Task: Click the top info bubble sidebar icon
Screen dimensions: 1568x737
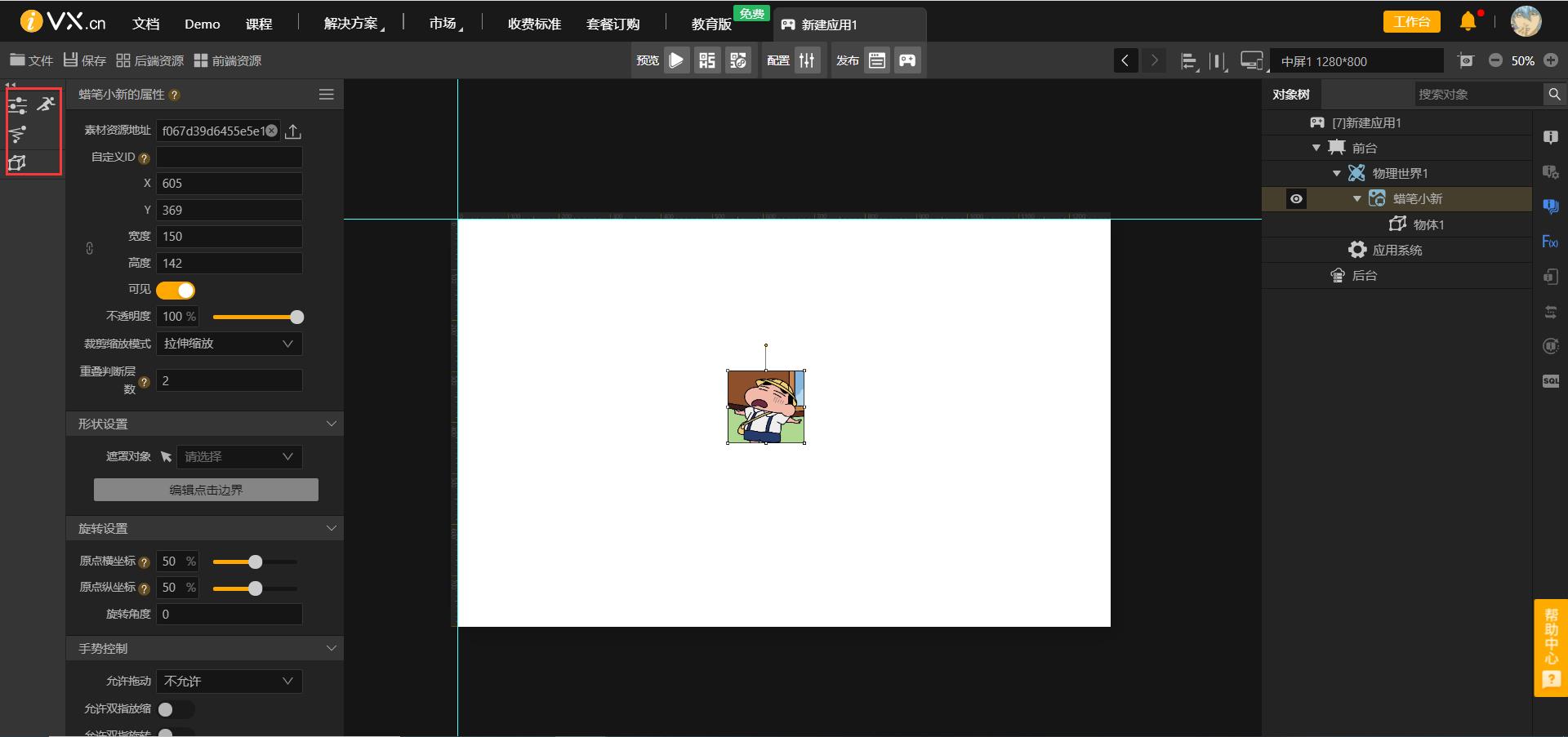Action: [1550, 137]
